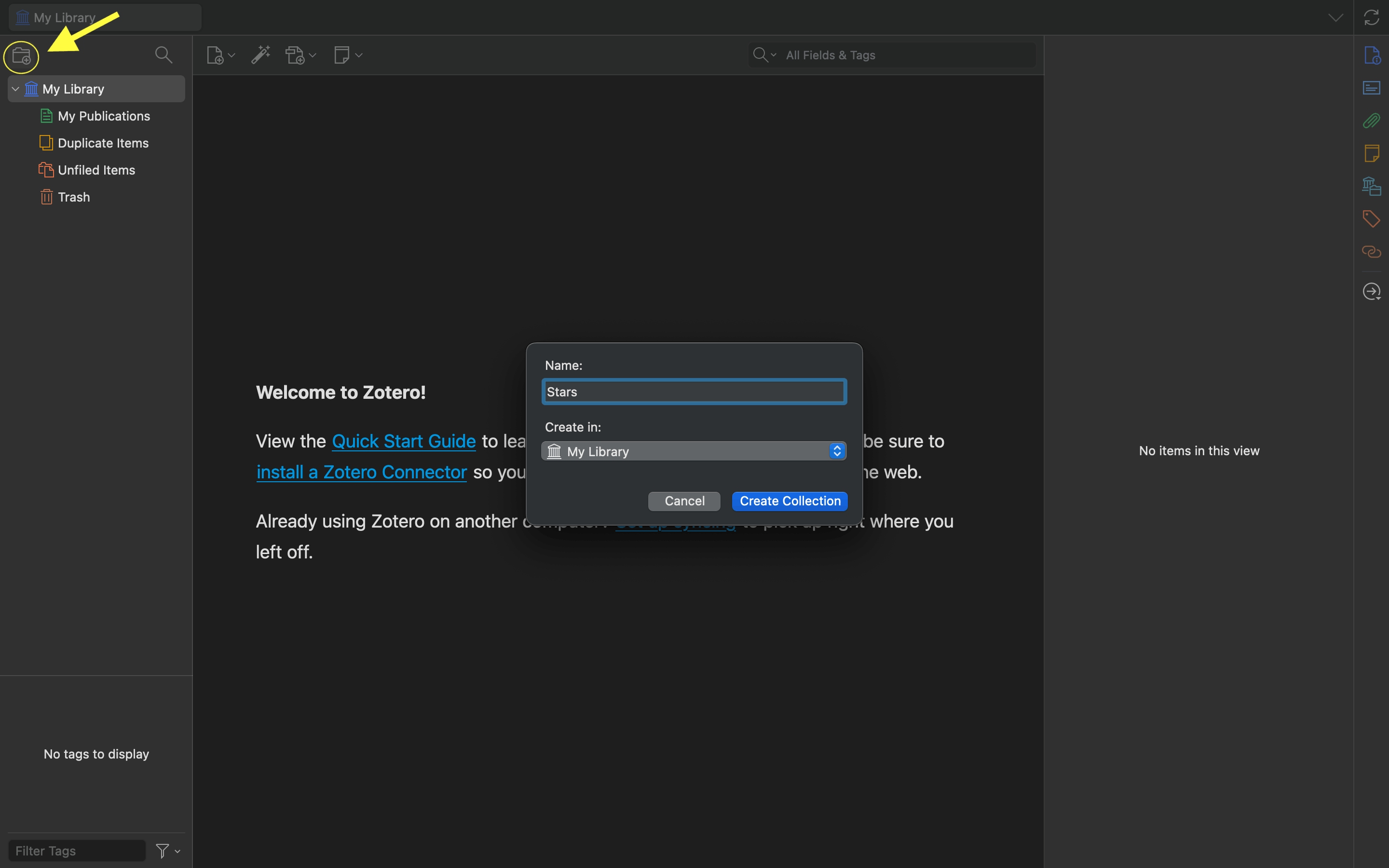This screenshot has width=1389, height=868.
Task: Select the Info pane icon
Action: [1372, 55]
